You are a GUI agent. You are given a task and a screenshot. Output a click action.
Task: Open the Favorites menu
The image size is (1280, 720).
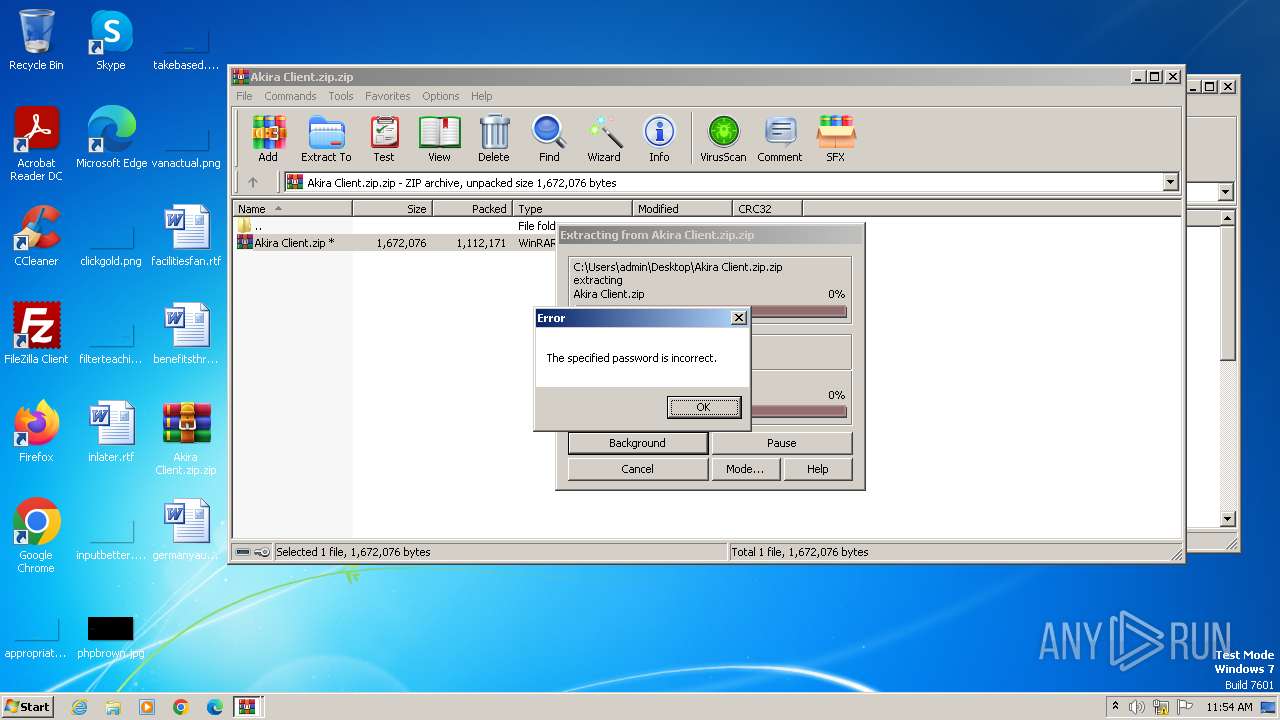pyautogui.click(x=387, y=96)
